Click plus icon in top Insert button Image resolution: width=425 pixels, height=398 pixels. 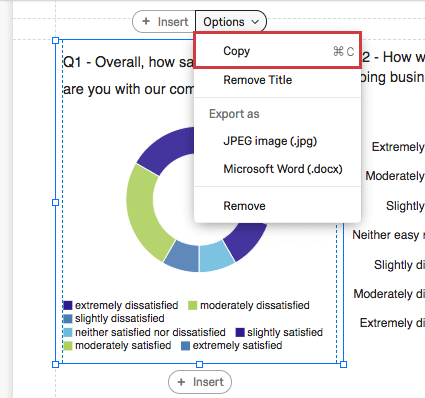(x=146, y=21)
